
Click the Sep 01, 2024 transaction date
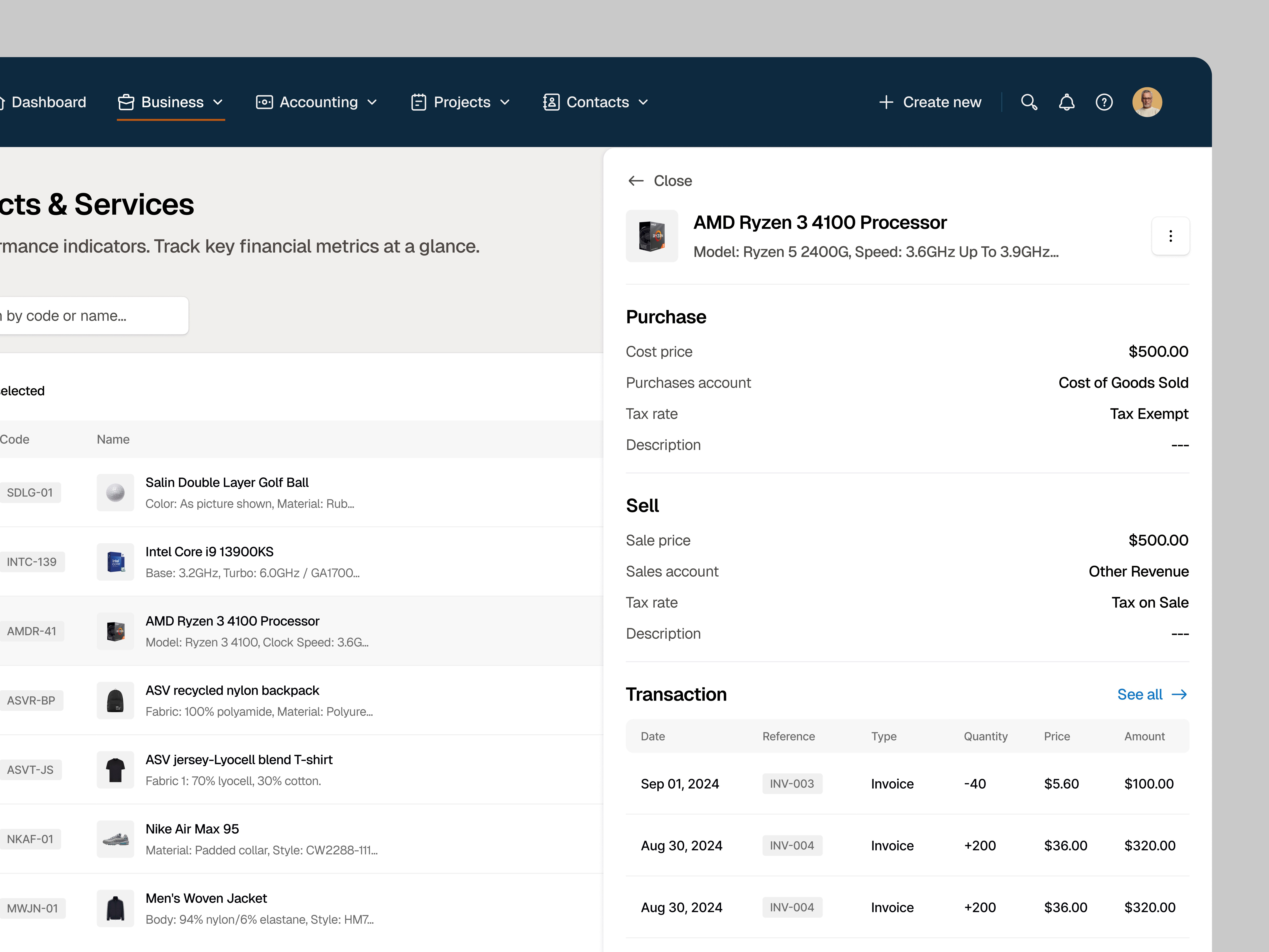coord(680,784)
